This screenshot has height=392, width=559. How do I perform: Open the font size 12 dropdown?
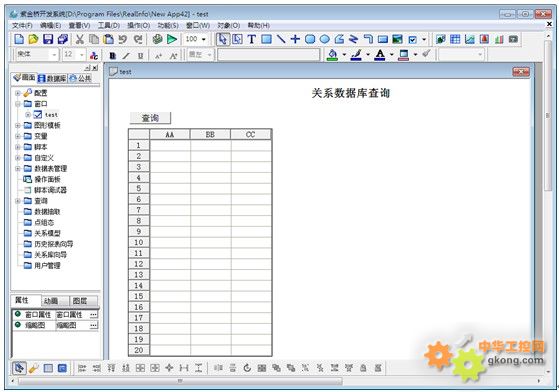(74, 55)
